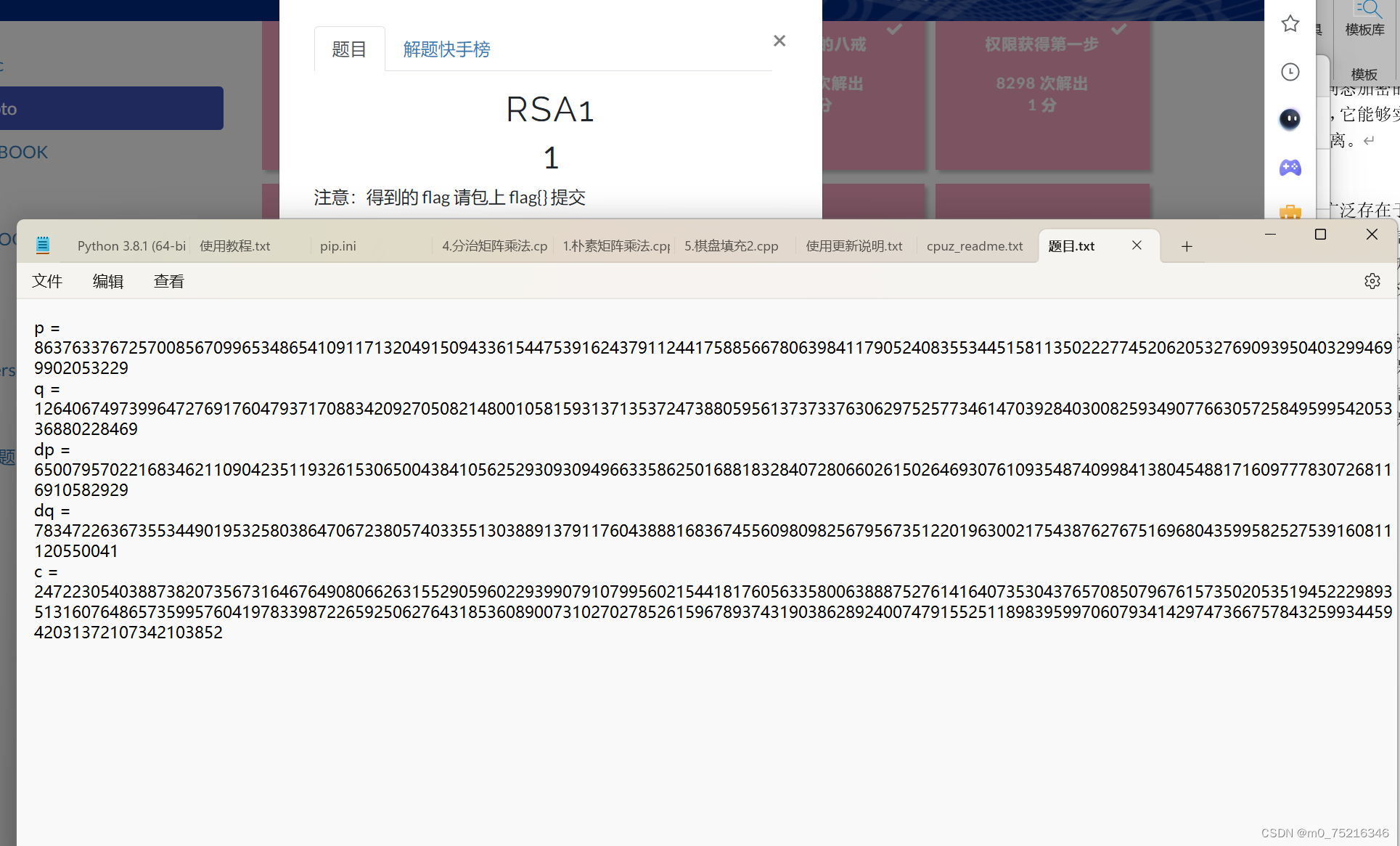
Task: Open browsing history via the clock icon
Action: [x=1290, y=72]
